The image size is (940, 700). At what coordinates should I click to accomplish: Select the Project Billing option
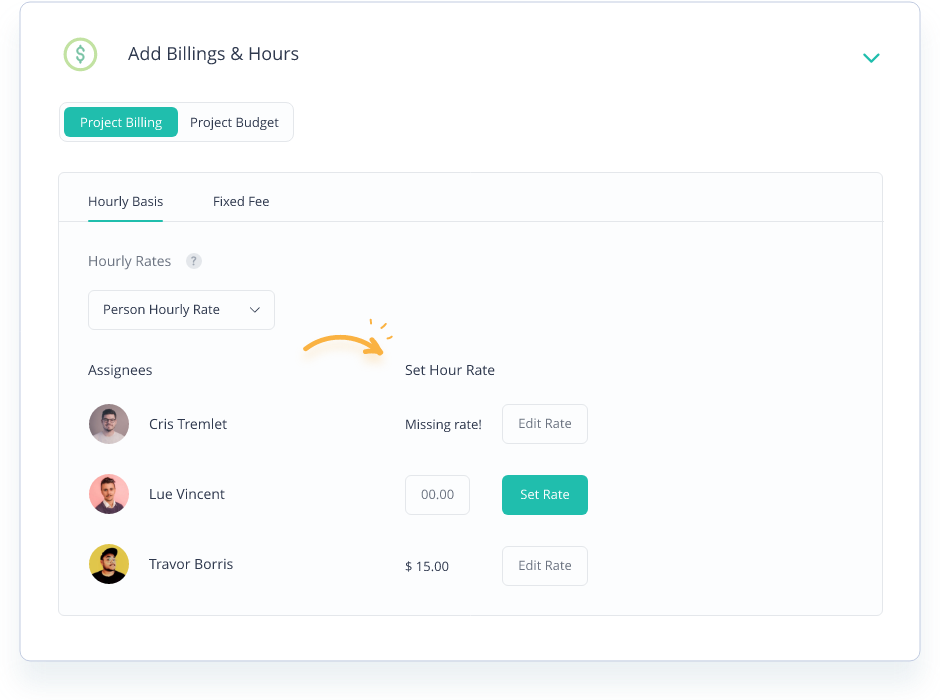120,122
